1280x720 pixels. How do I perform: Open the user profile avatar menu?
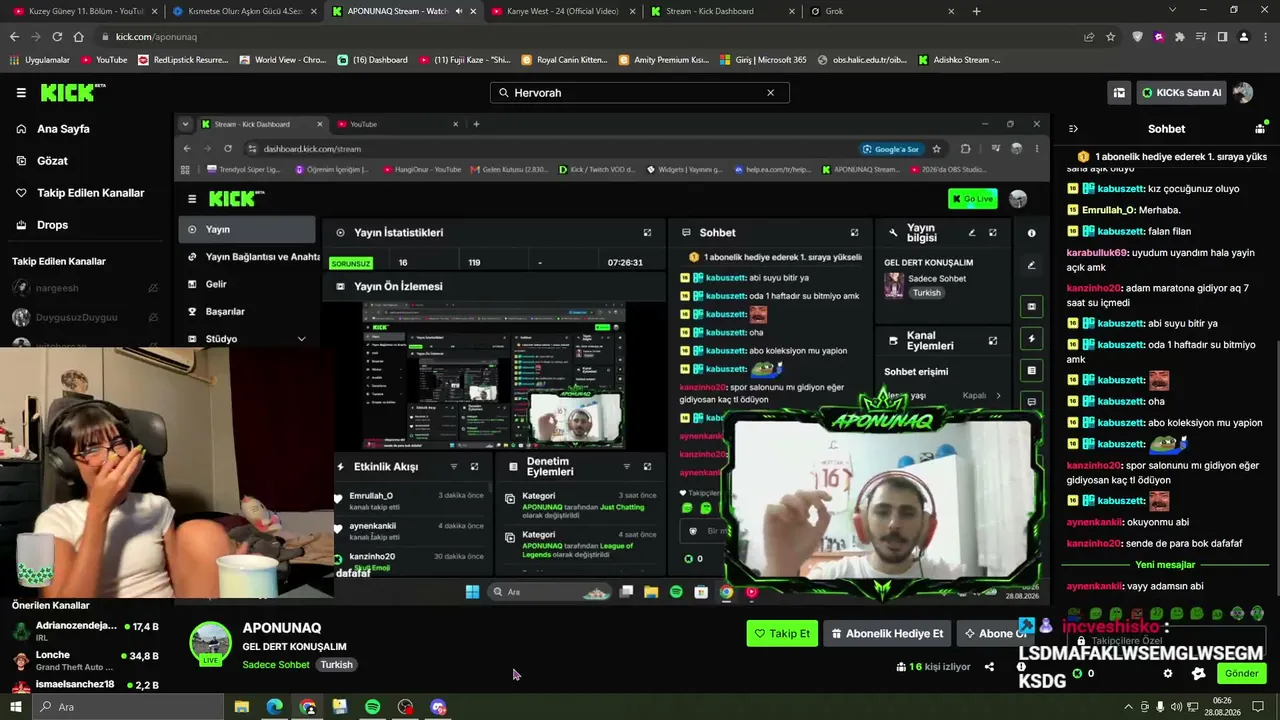(x=1243, y=93)
